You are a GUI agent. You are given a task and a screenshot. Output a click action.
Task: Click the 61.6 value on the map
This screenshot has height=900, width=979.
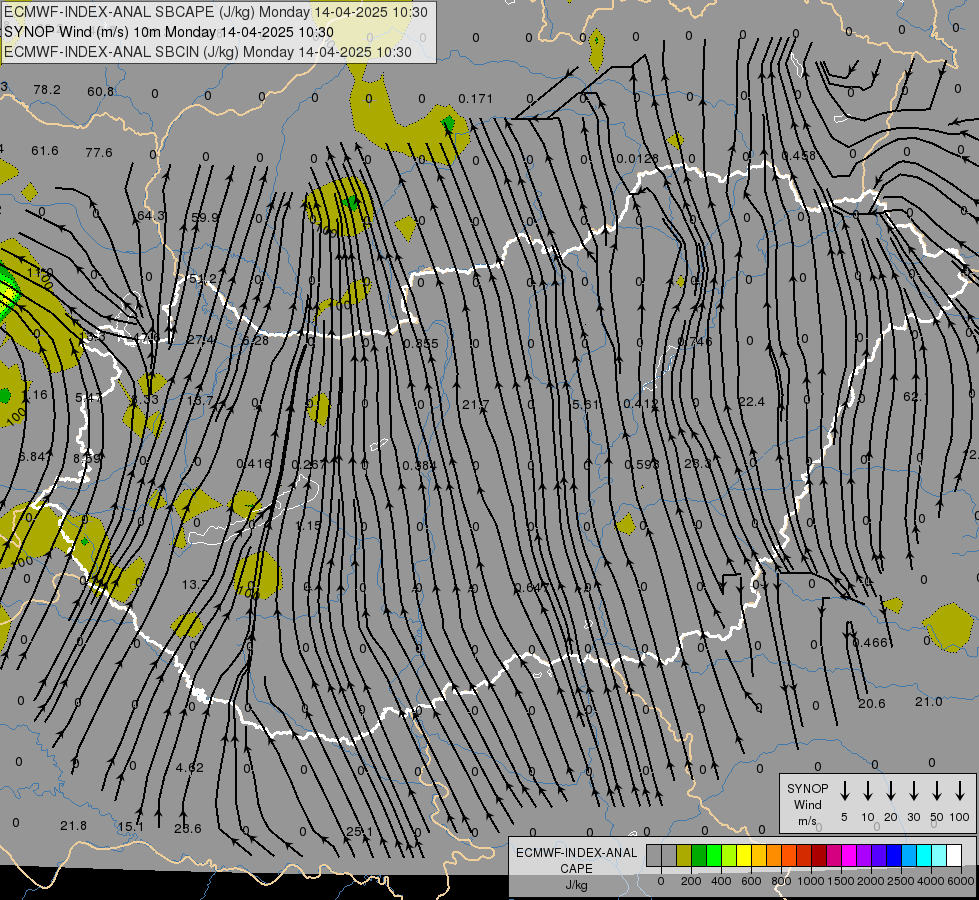point(45,151)
